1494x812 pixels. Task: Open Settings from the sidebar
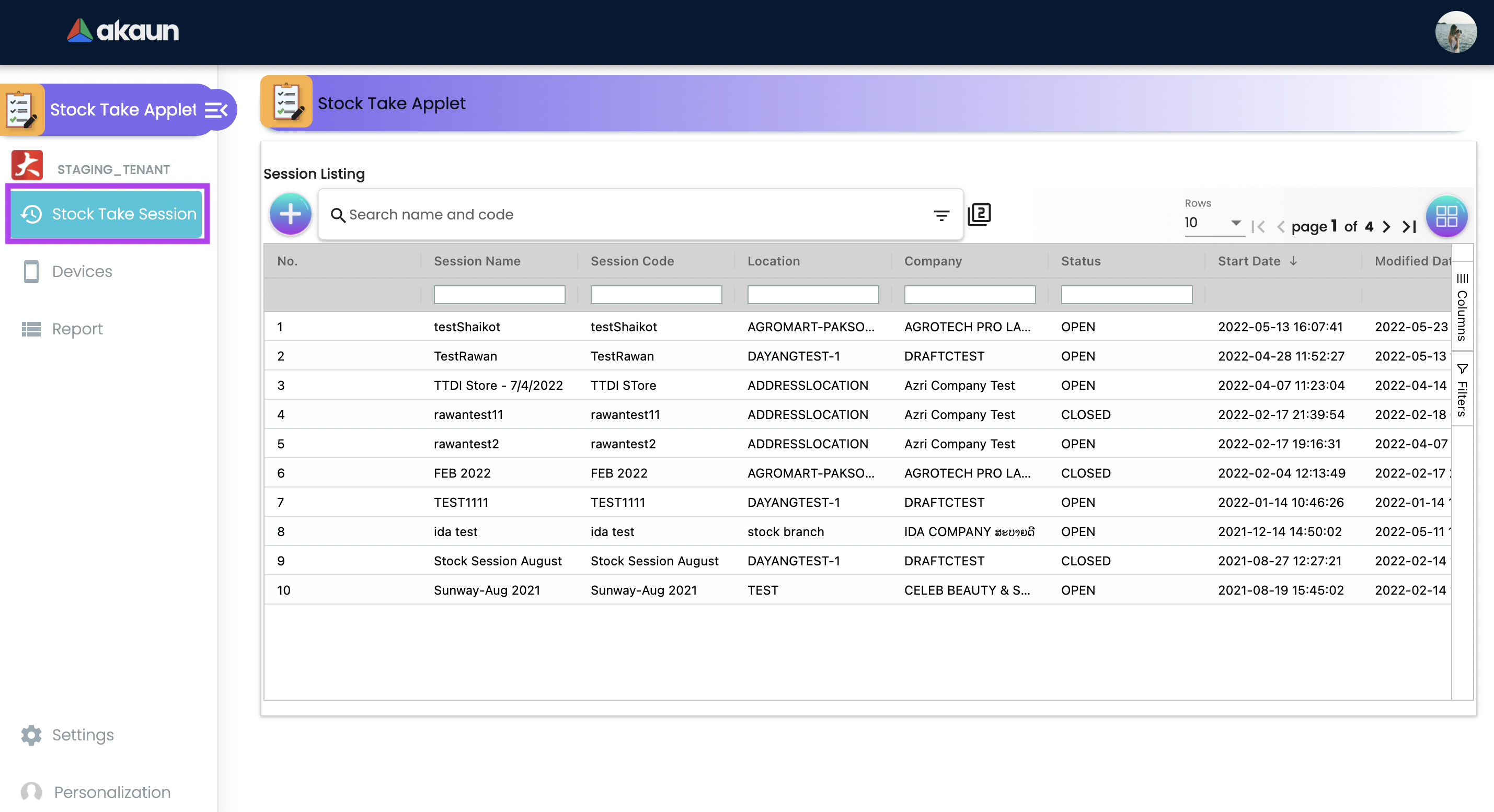coord(83,735)
